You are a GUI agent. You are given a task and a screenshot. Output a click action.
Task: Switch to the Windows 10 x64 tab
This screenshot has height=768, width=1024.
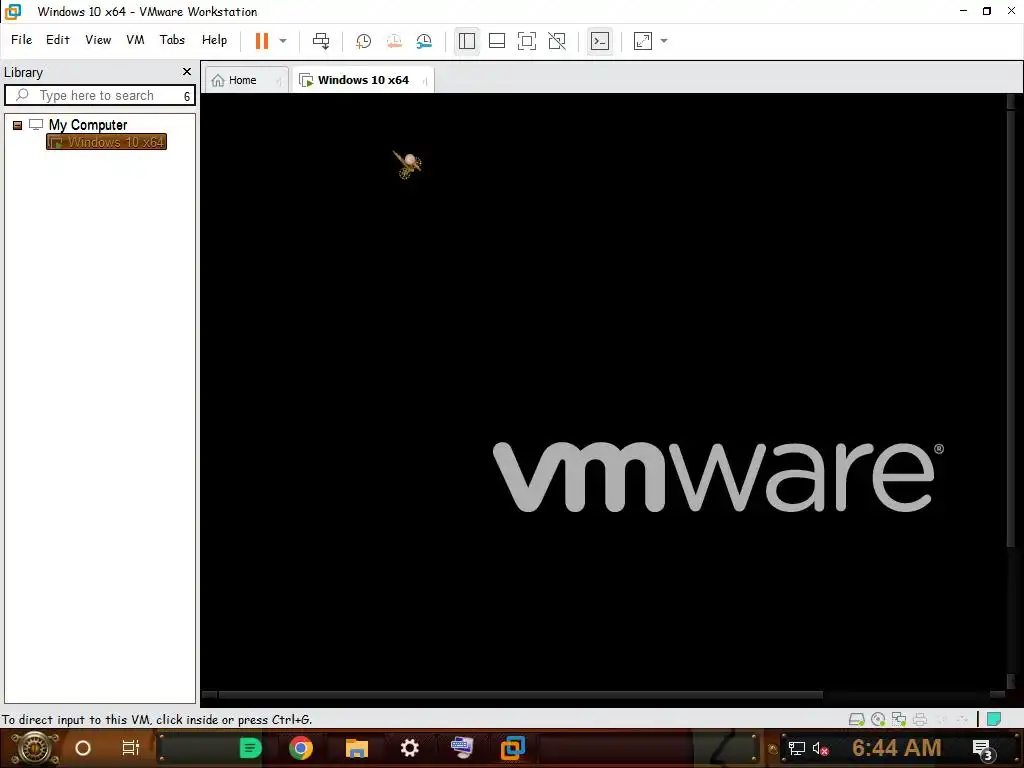(363, 80)
